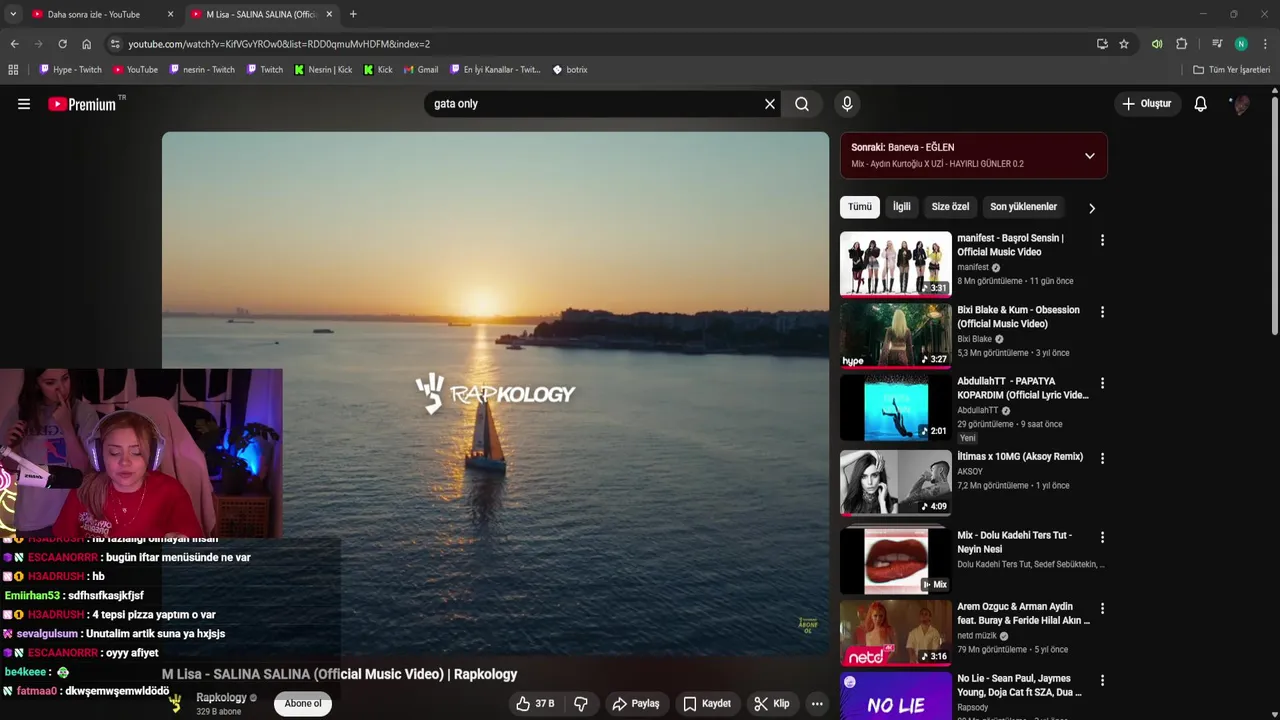Mute tab audio speaker icon in toolbar
Viewport: 1280px width, 720px height.
coord(1157,44)
